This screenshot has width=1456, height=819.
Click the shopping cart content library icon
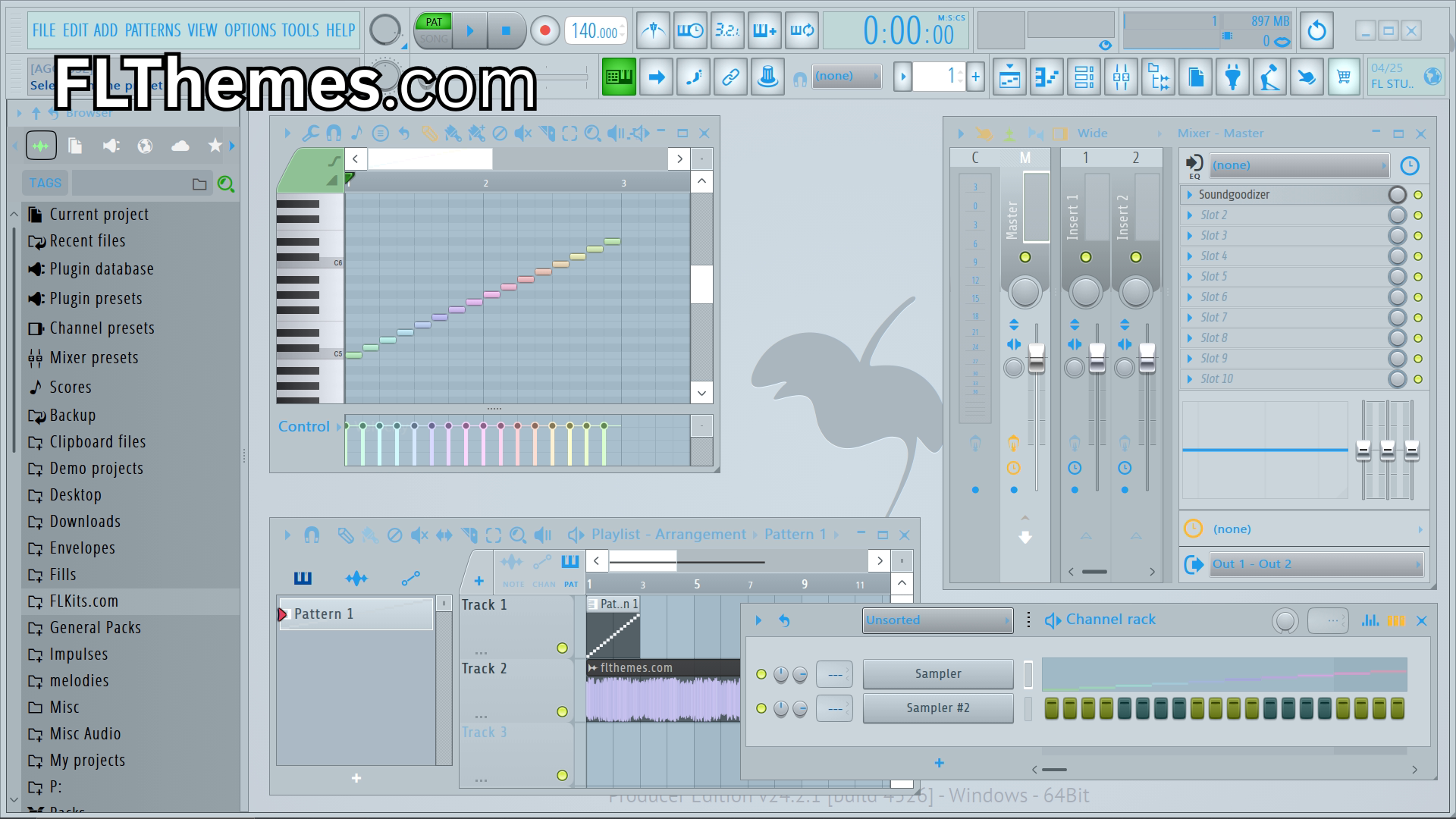[x=1344, y=77]
